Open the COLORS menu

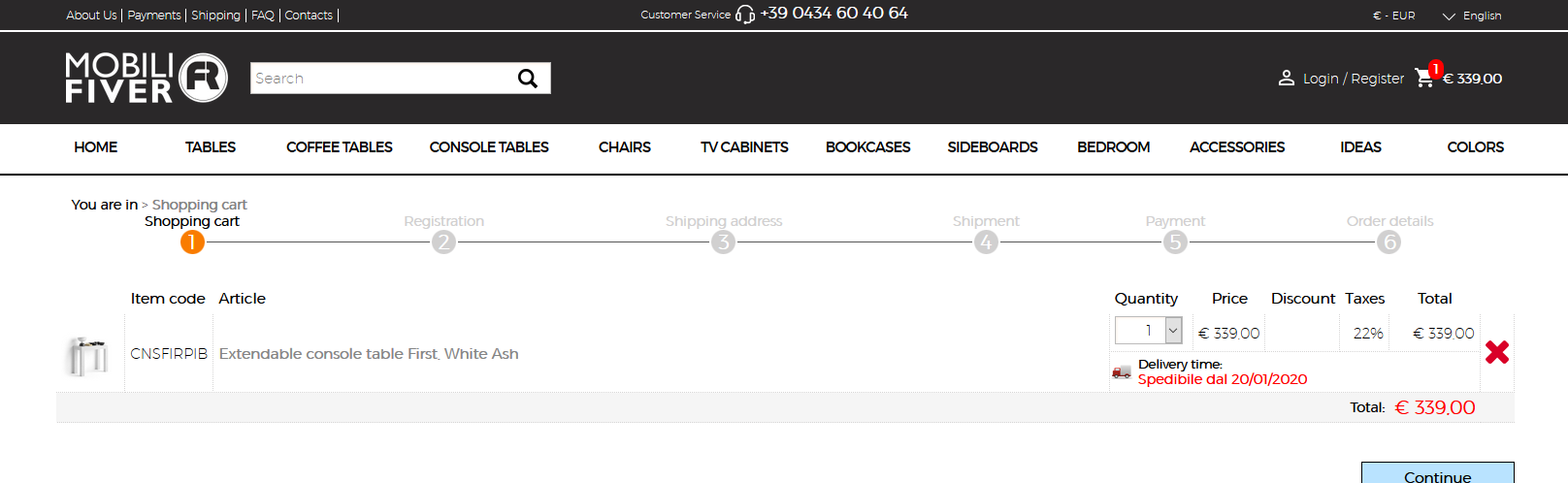coord(1476,147)
